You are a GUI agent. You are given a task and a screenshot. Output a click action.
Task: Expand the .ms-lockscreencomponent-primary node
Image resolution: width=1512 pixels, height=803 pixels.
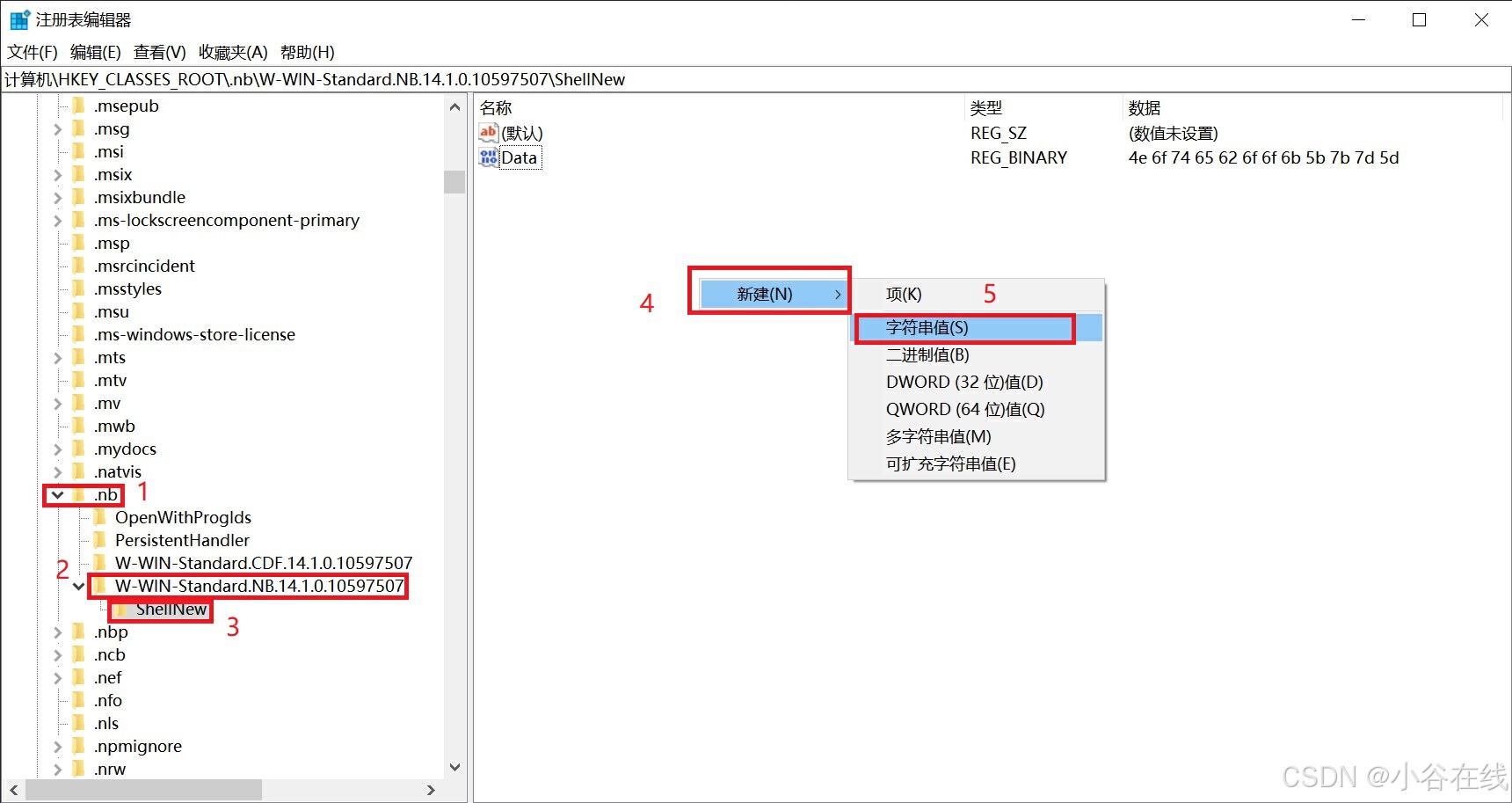pyautogui.click(x=58, y=220)
